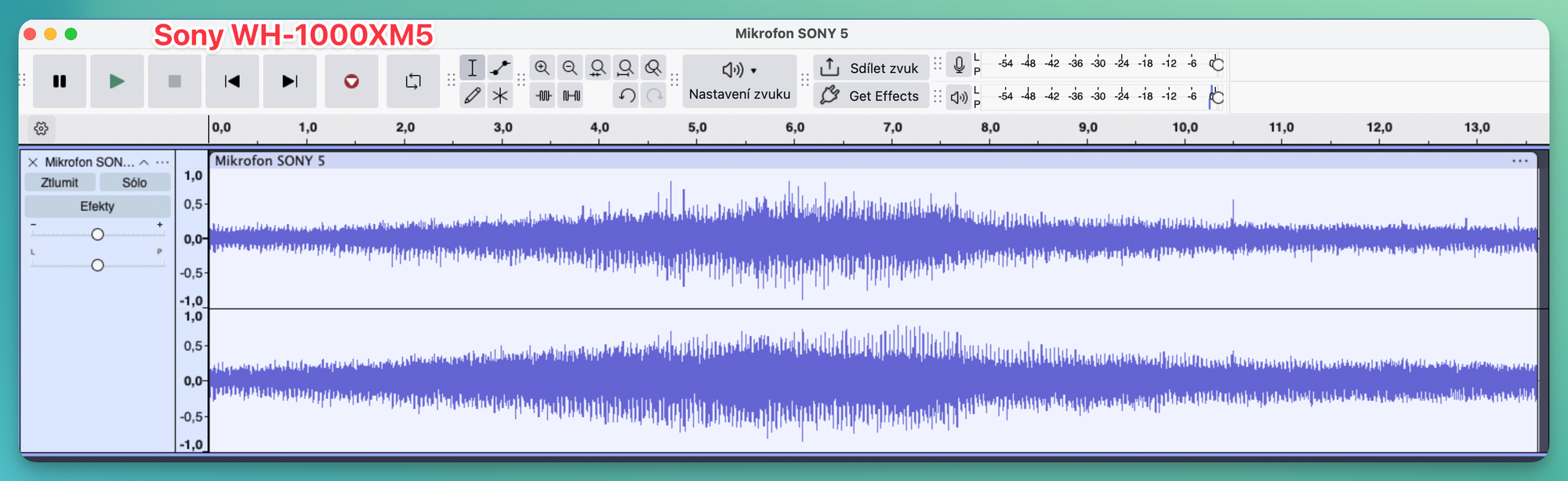Screen dimensions: 1568x481
Task: Select the Multi-tool asterisk icon
Action: tap(500, 96)
